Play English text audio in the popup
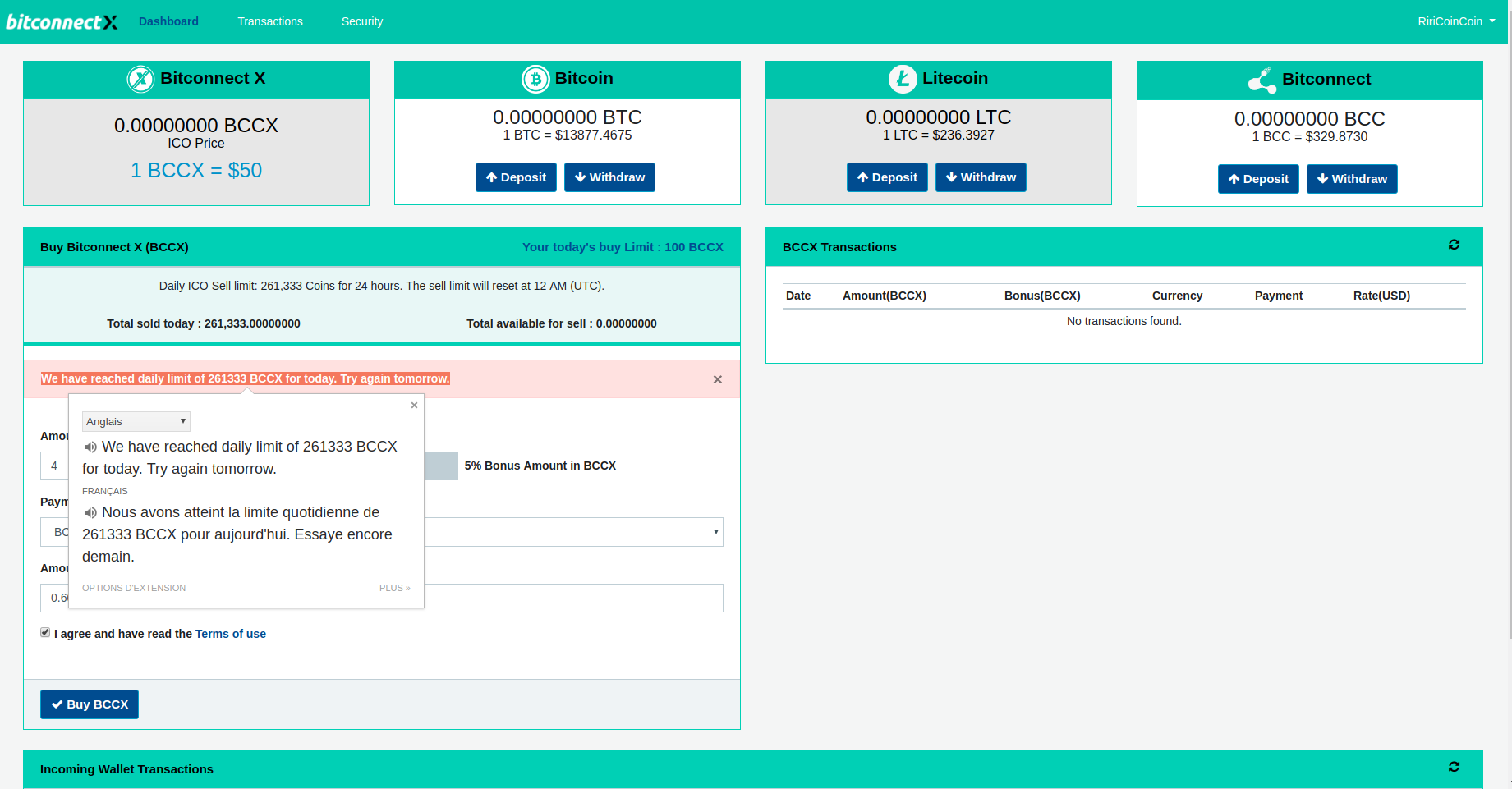Image resolution: width=1512 pixels, height=789 pixels. (x=90, y=447)
